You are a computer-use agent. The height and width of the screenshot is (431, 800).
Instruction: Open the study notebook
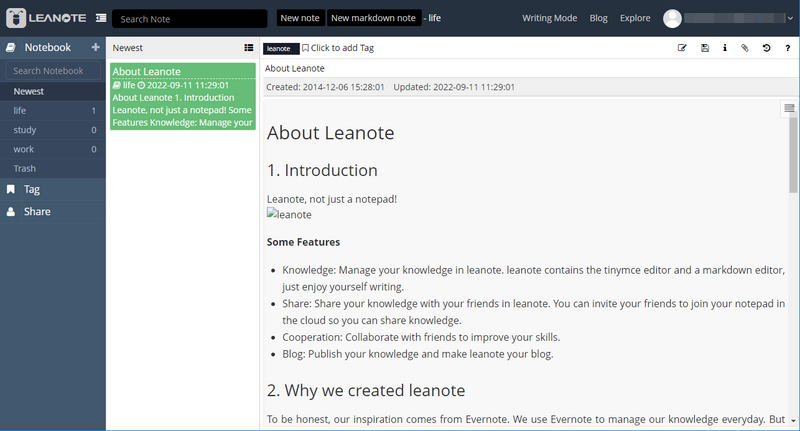coord(53,130)
